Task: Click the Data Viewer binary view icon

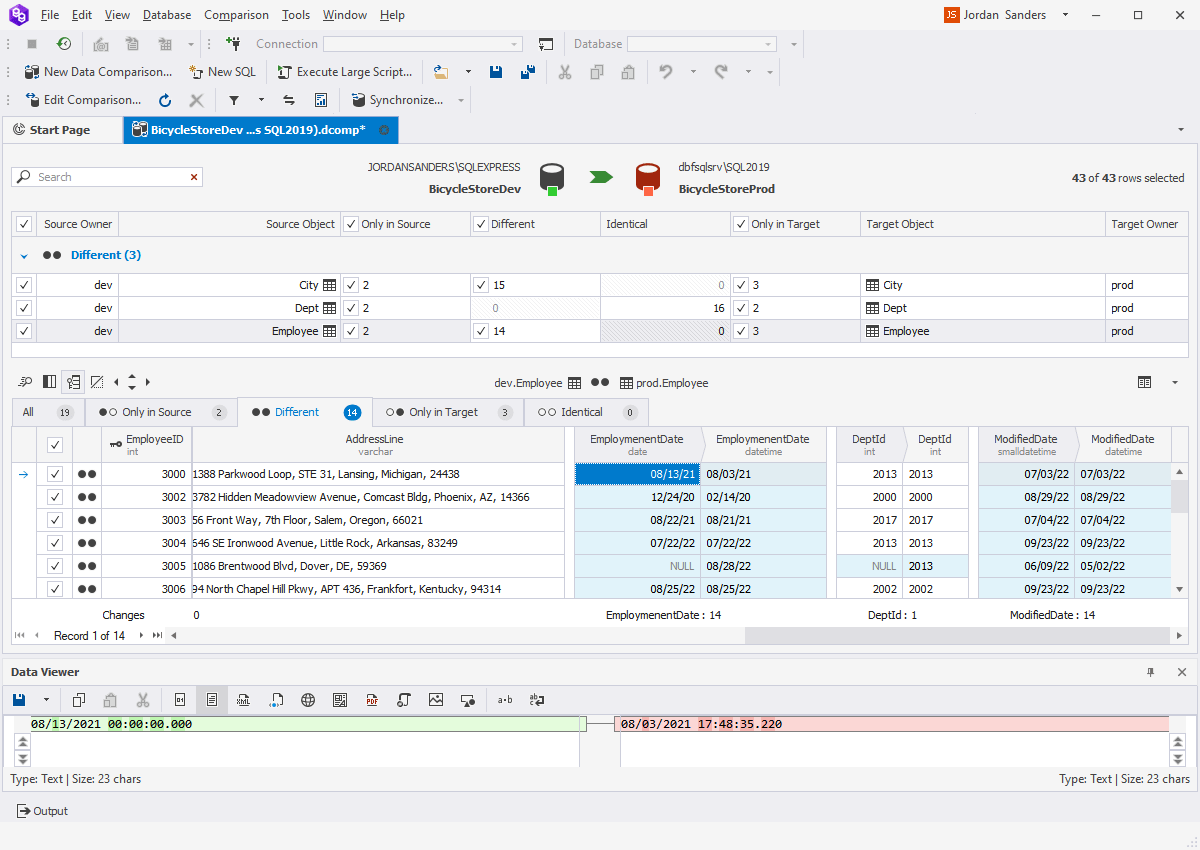Action: [181, 700]
